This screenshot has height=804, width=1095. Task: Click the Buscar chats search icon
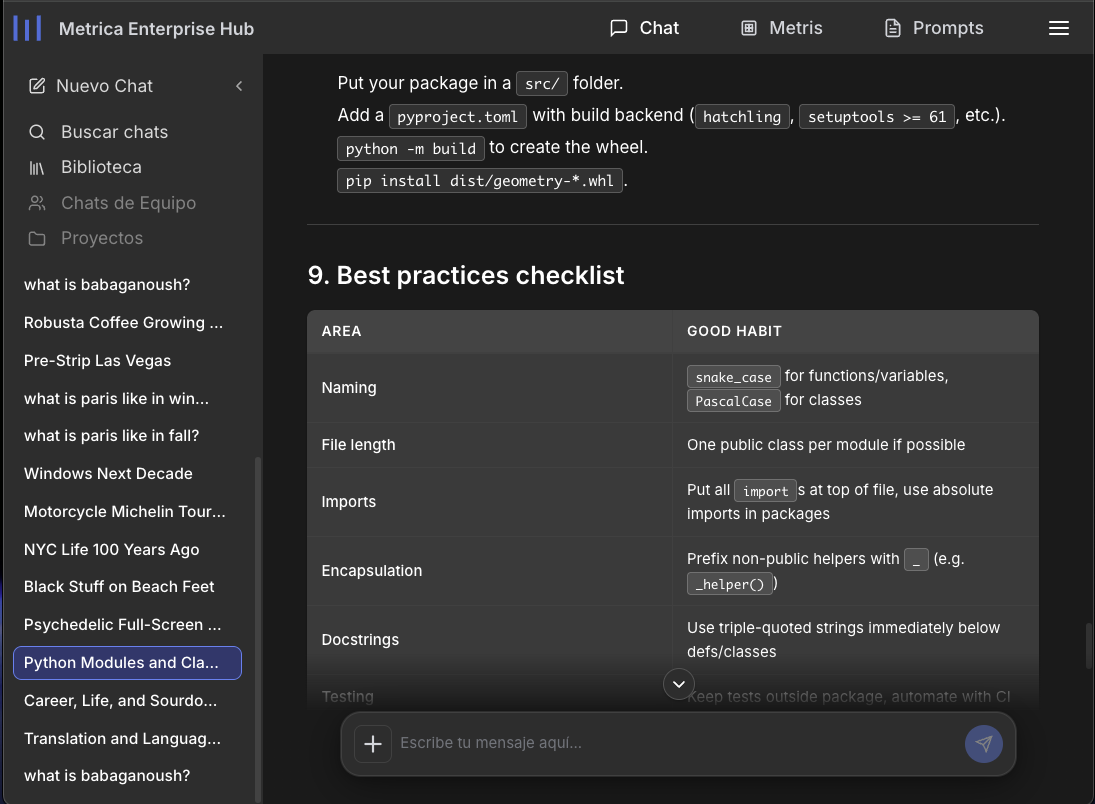coord(37,132)
